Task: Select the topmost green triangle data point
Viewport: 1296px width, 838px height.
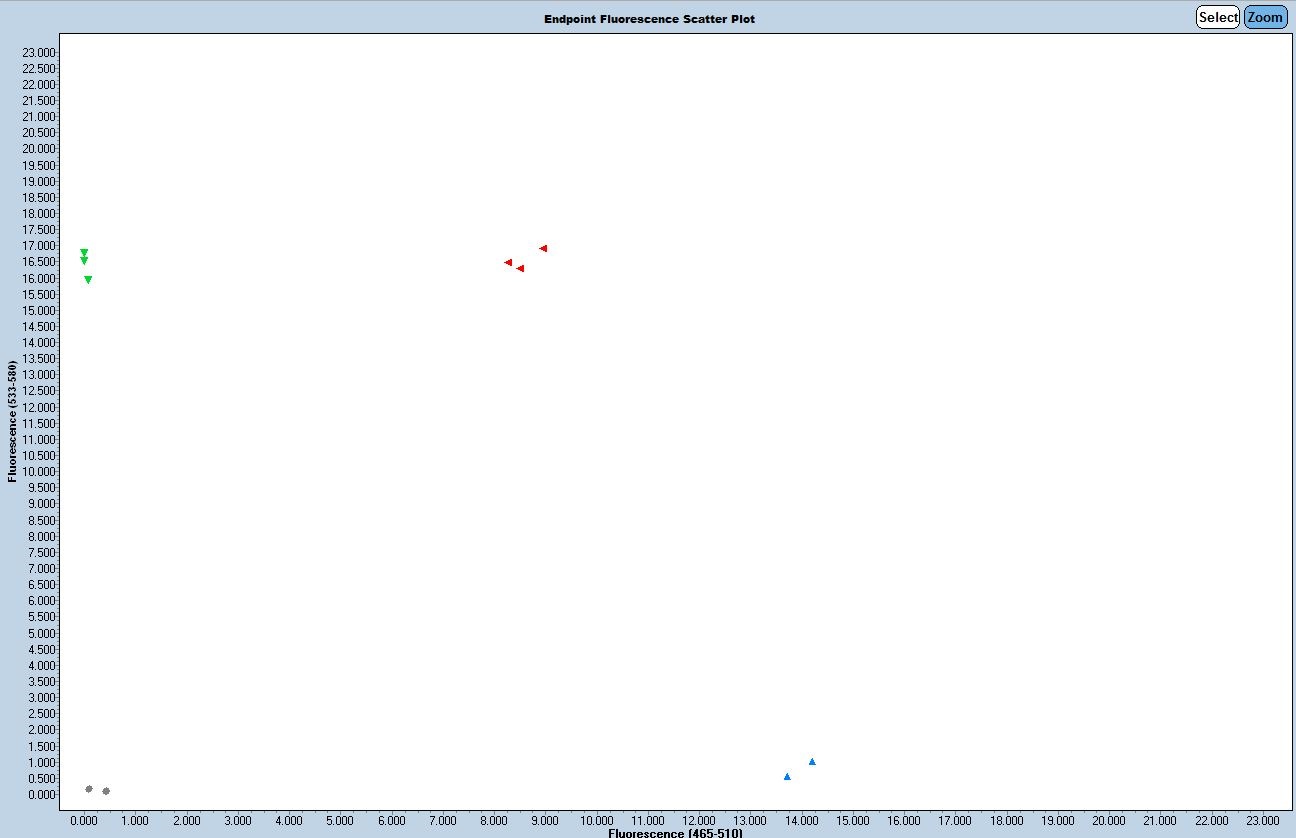Action: point(84,252)
